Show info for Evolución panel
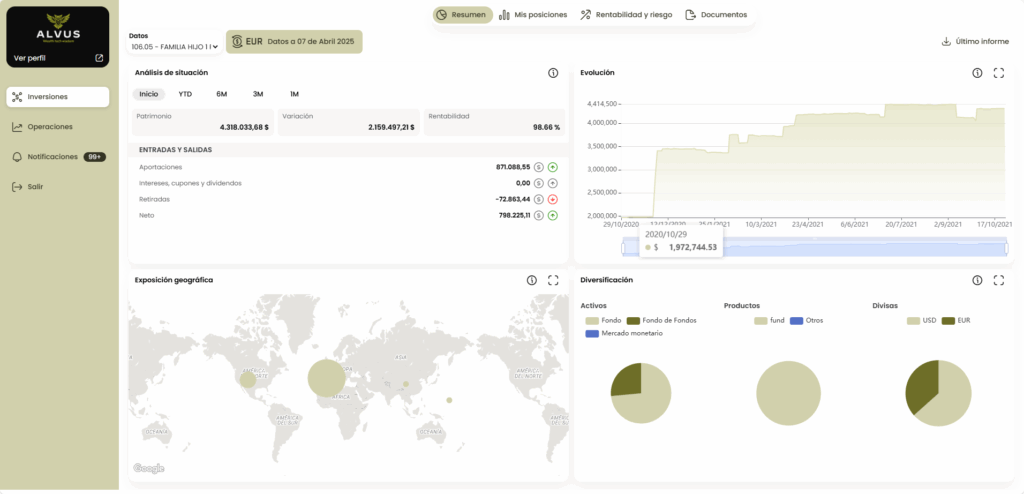This screenshot has height=494, width=1024. tap(977, 73)
